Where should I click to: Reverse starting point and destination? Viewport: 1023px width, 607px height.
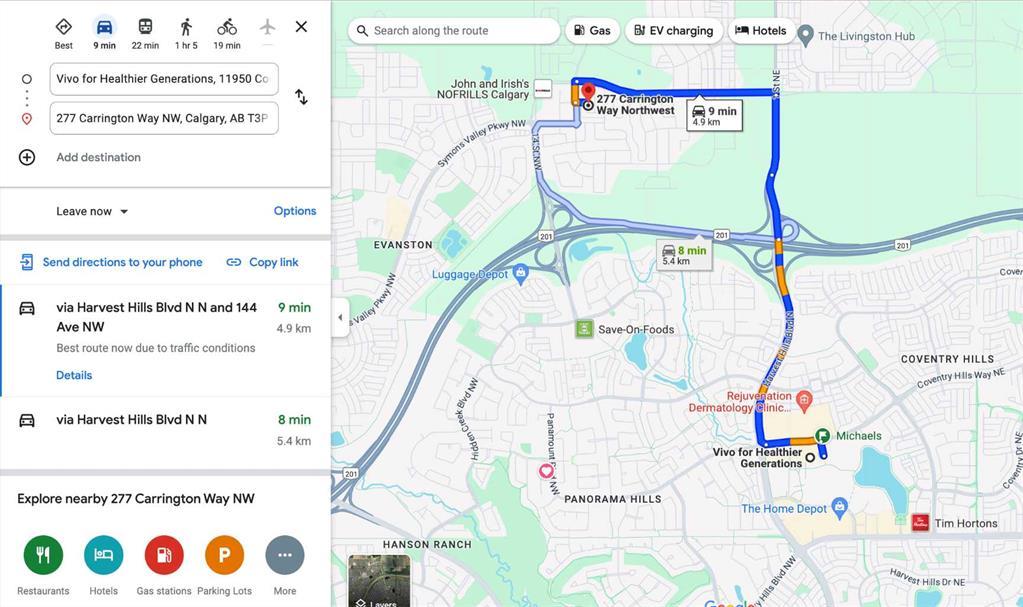point(301,97)
